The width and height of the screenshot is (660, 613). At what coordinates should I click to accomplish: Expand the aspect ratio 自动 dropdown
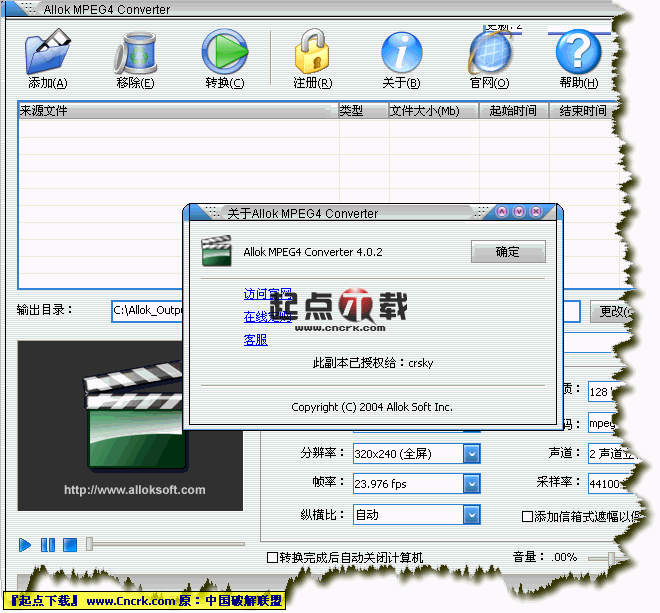[x=471, y=514]
